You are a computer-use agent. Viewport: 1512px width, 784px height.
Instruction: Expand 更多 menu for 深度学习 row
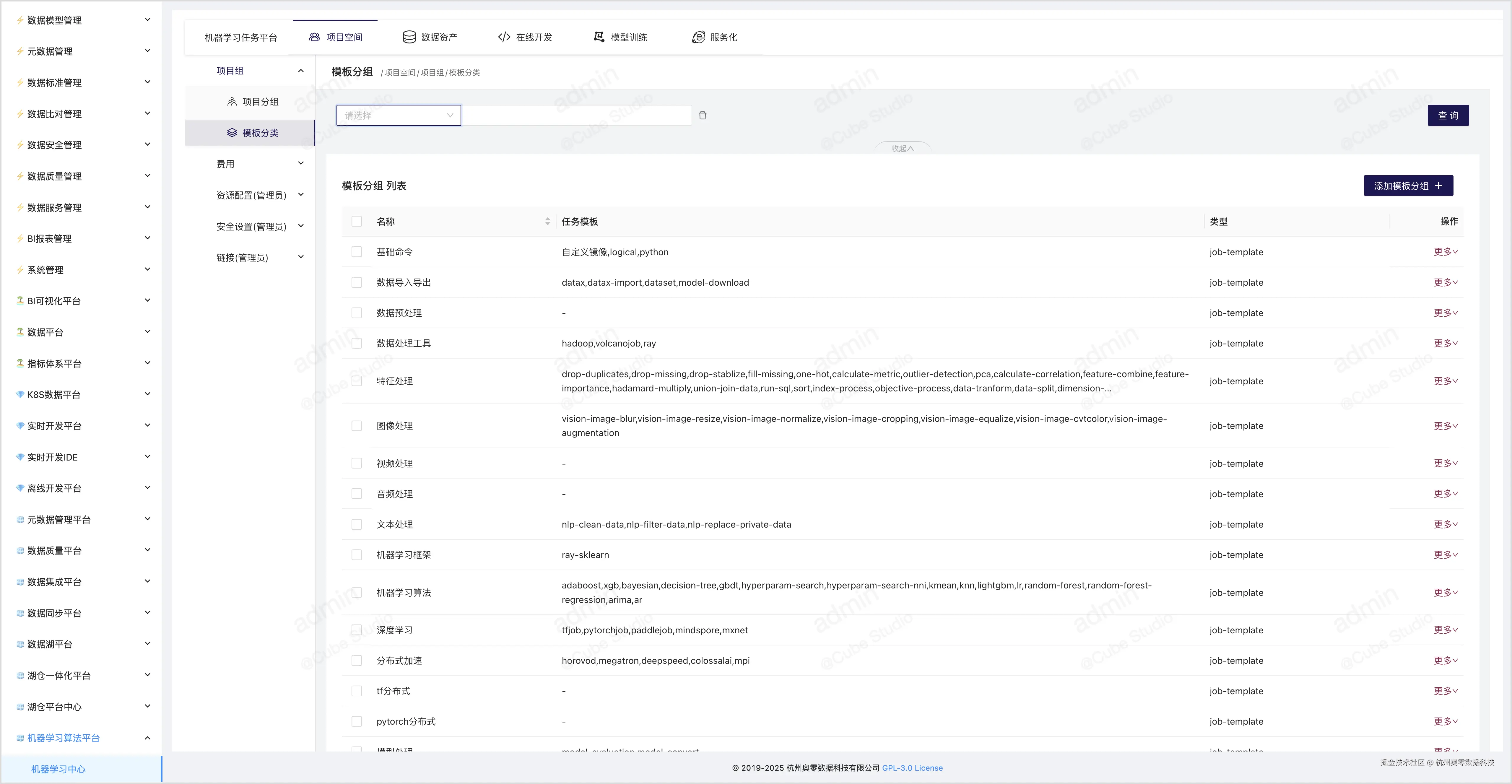(1445, 630)
